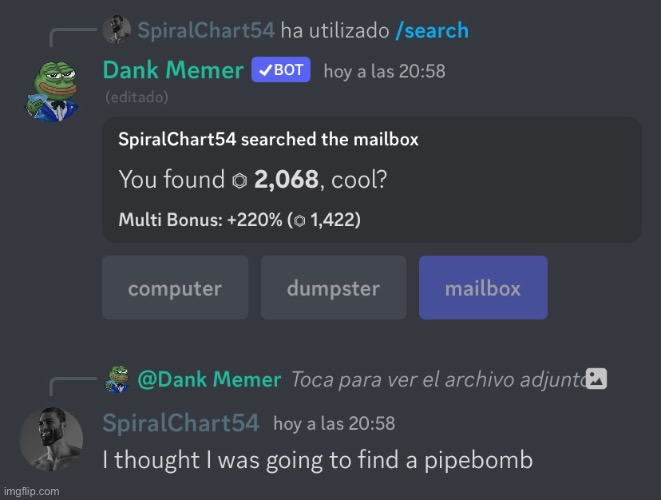
Task: Click the coin icon beside 2,068
Action: point(239,180)
